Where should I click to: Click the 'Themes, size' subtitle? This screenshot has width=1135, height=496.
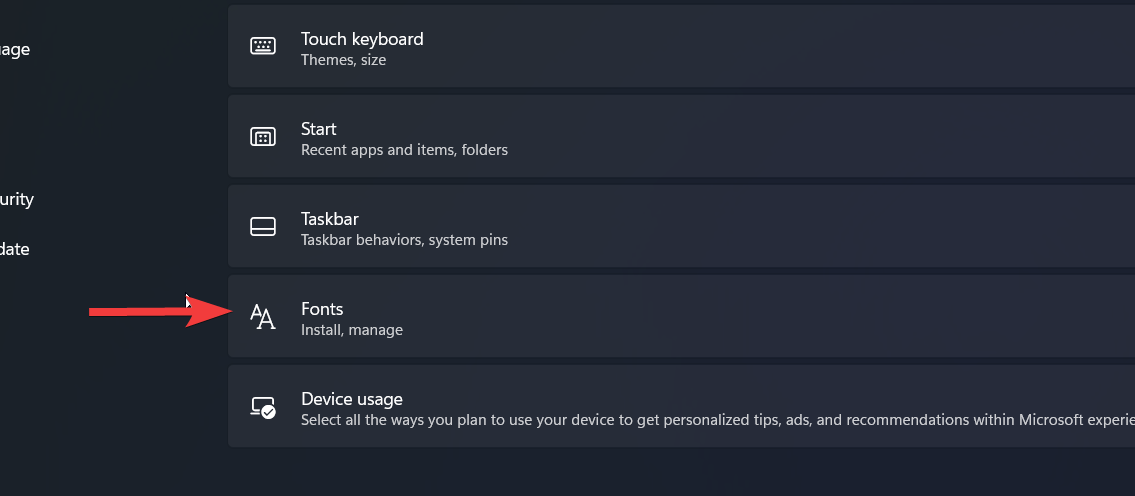tap(343, 60)
